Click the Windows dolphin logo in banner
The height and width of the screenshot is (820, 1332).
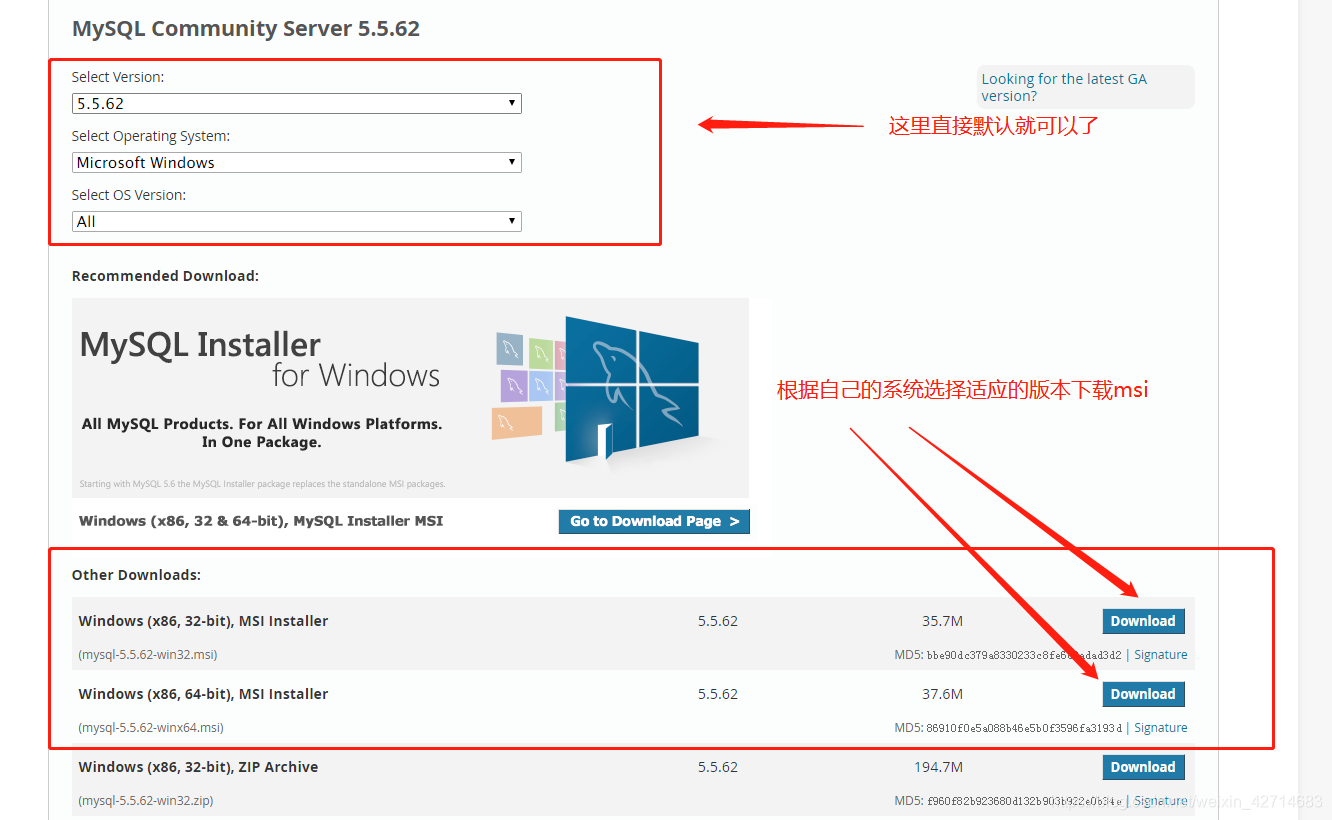click(631, 389)
